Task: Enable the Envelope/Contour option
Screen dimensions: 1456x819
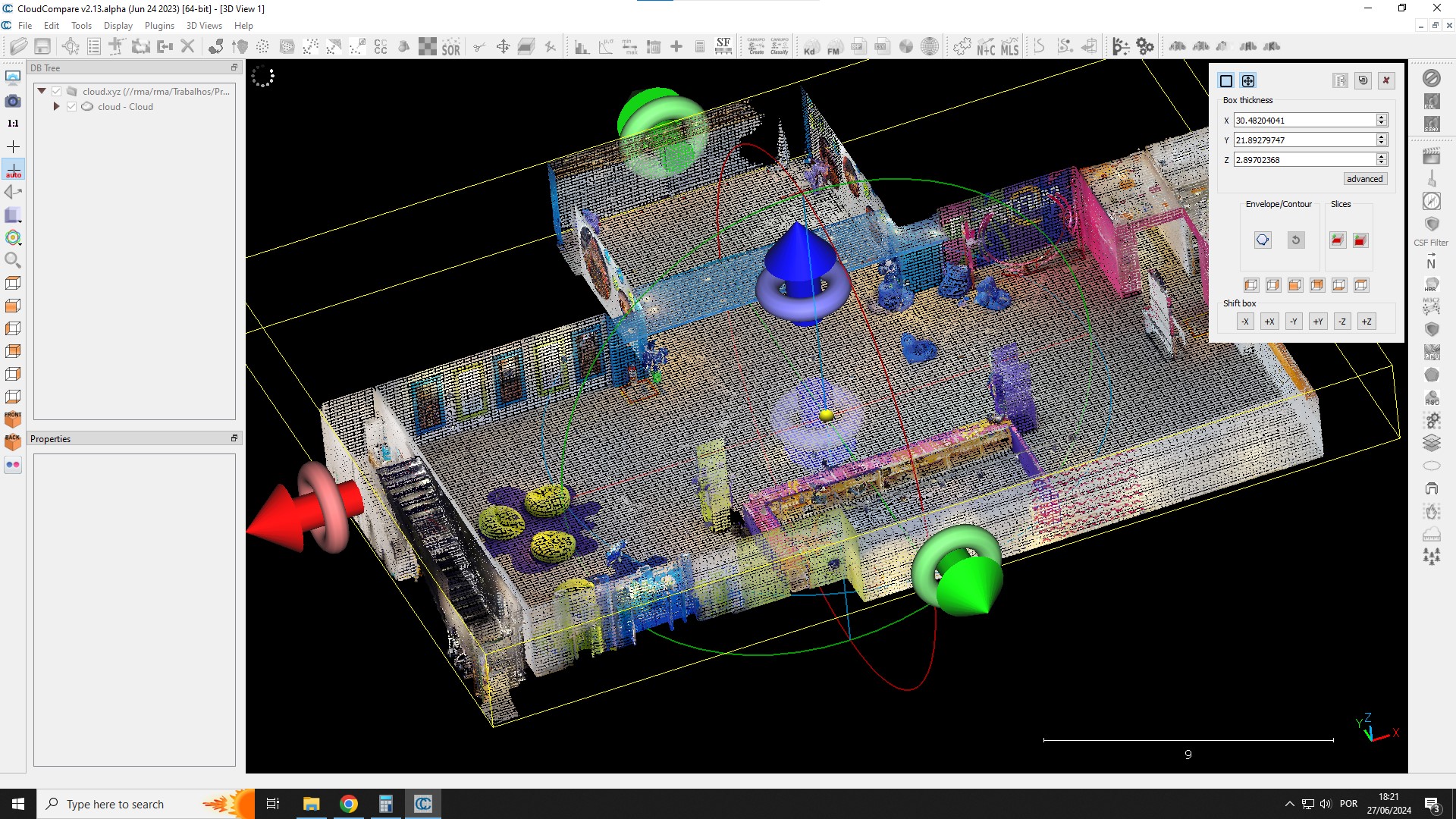Action: [x=1262, y=240]
